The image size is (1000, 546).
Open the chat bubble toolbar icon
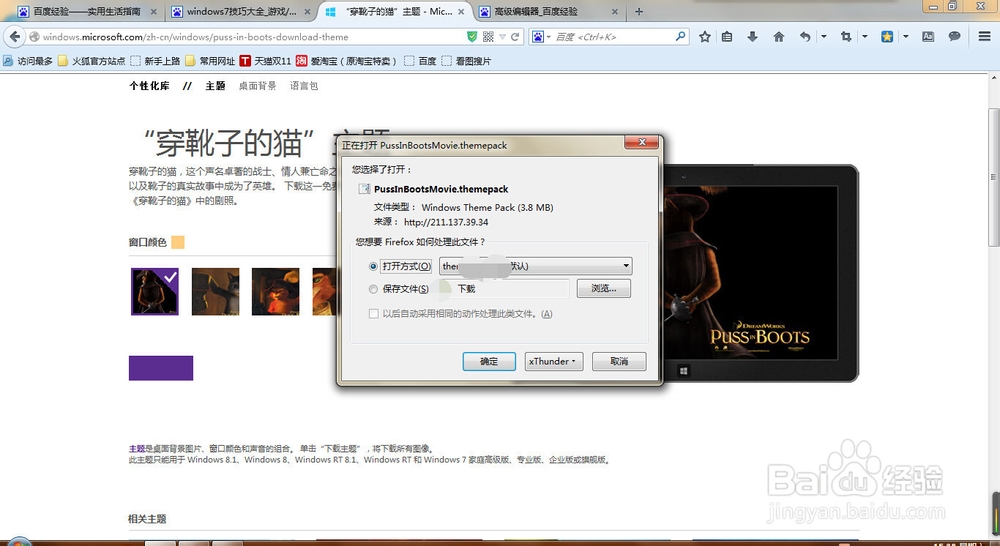pyautogui.click(x=954, y=37)
